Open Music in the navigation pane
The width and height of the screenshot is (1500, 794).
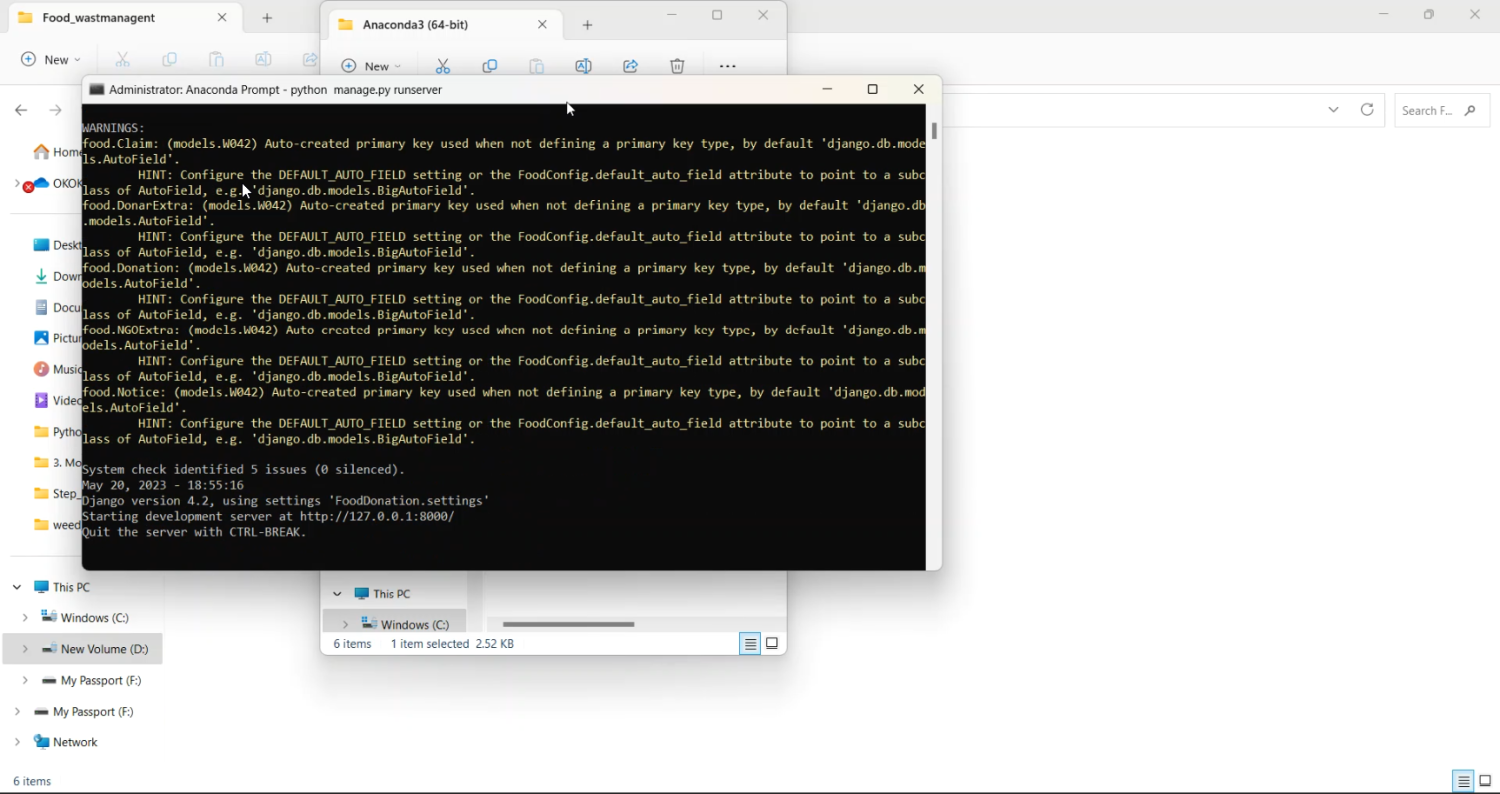click(x=59, y=369)
